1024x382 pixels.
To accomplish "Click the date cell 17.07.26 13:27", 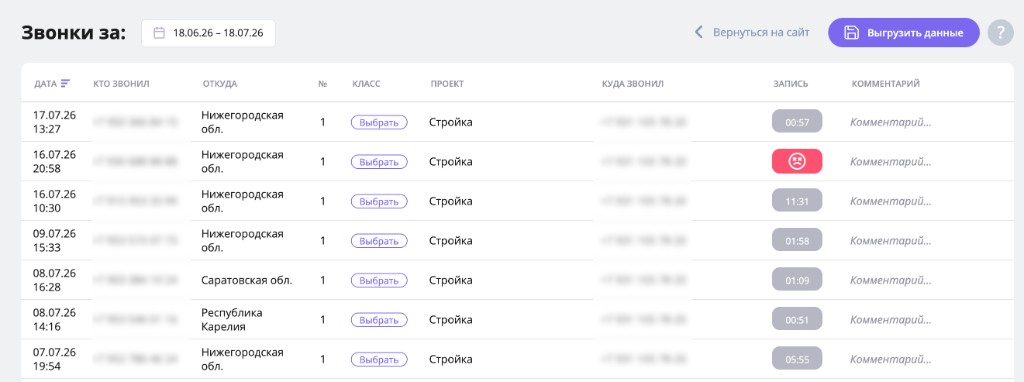I will click(54, 122).
